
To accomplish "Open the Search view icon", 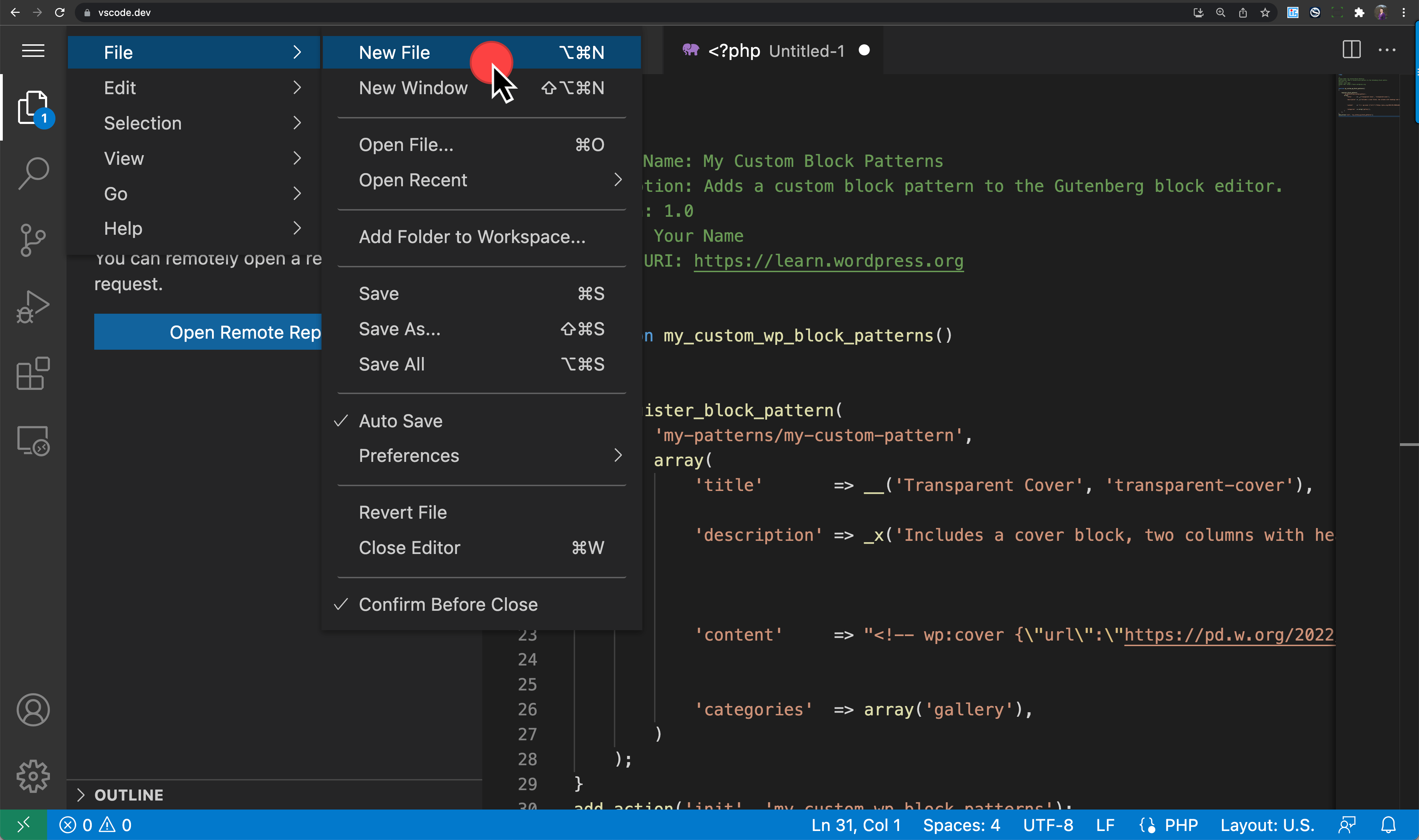I will 33,173.
